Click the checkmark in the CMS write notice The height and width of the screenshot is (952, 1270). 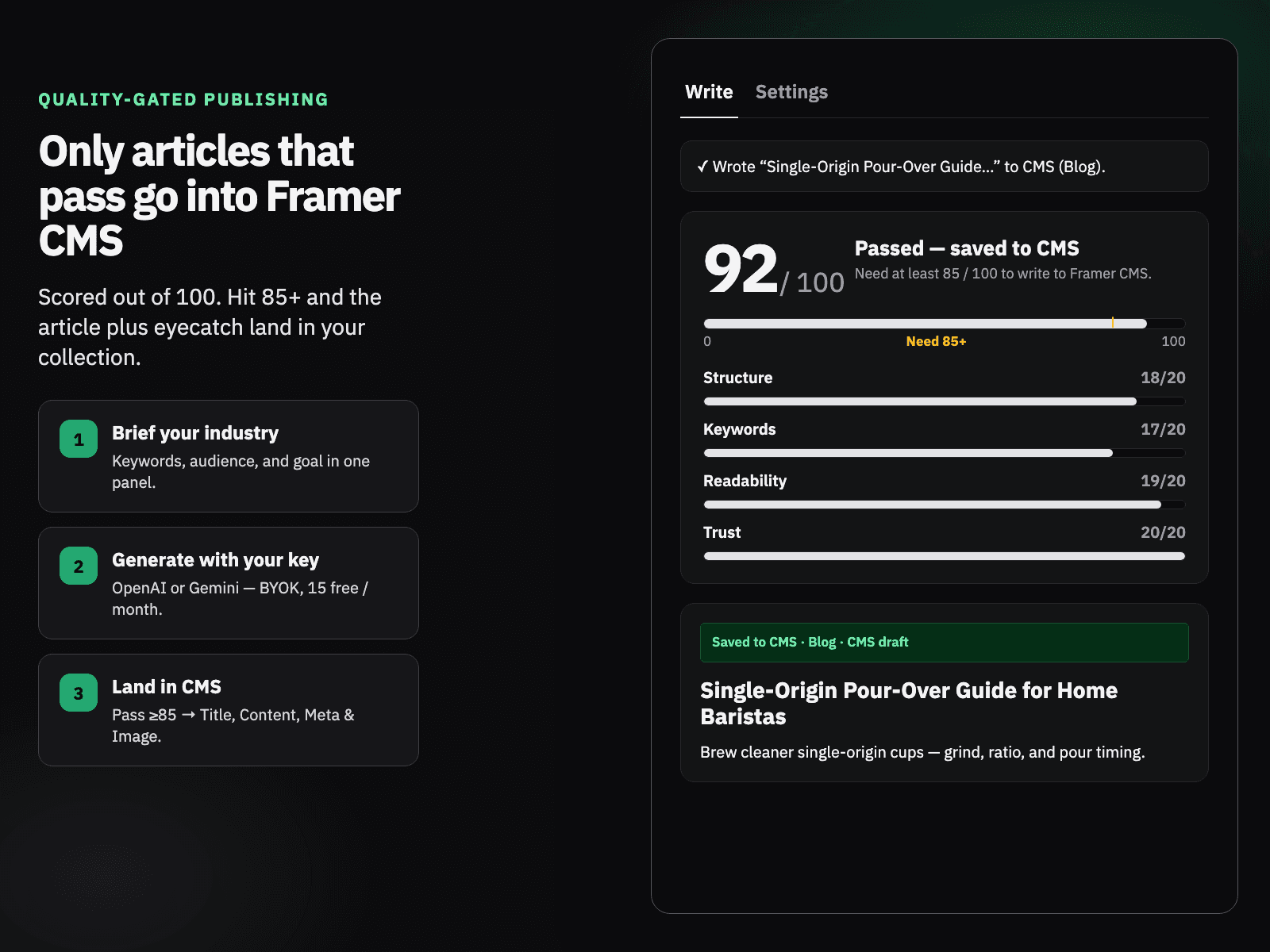coord(702,167)
